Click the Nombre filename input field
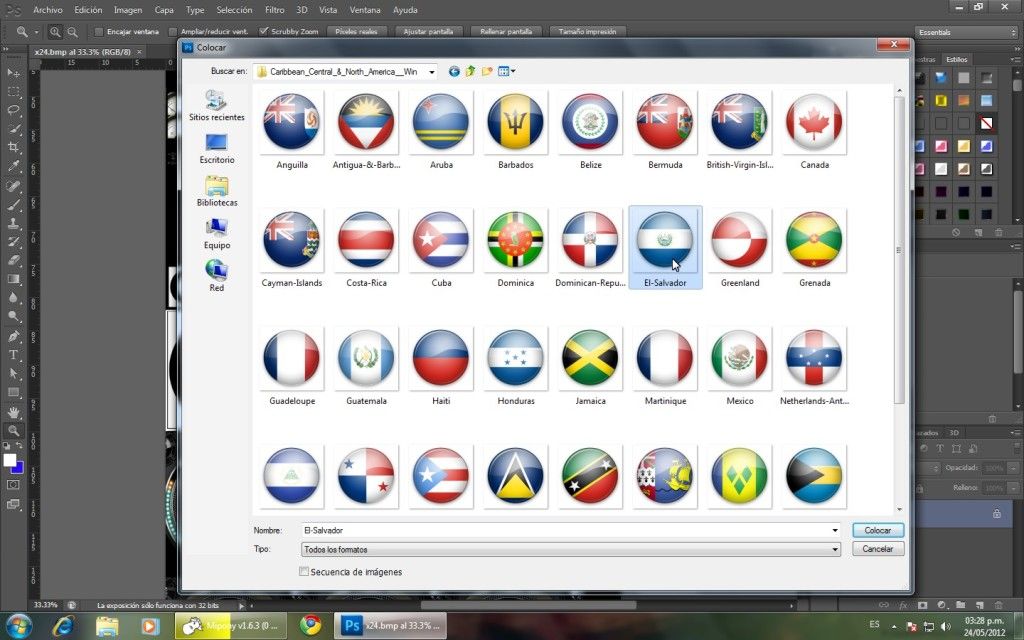 click(x=565, y=530)
